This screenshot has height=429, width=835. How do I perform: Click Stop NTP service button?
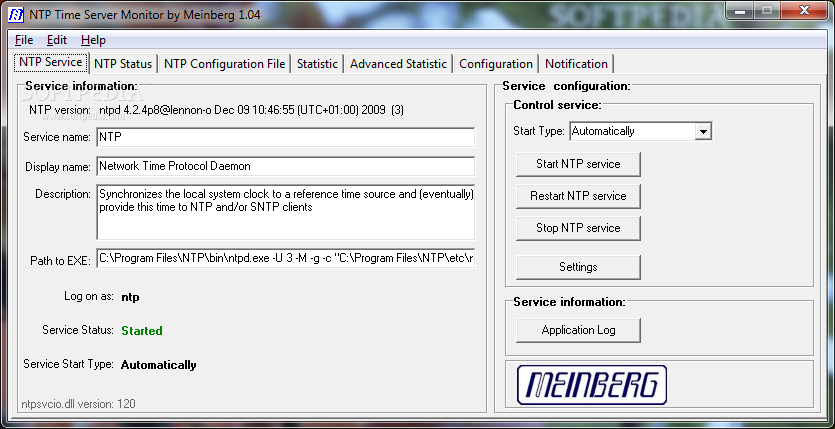point(578,228)
